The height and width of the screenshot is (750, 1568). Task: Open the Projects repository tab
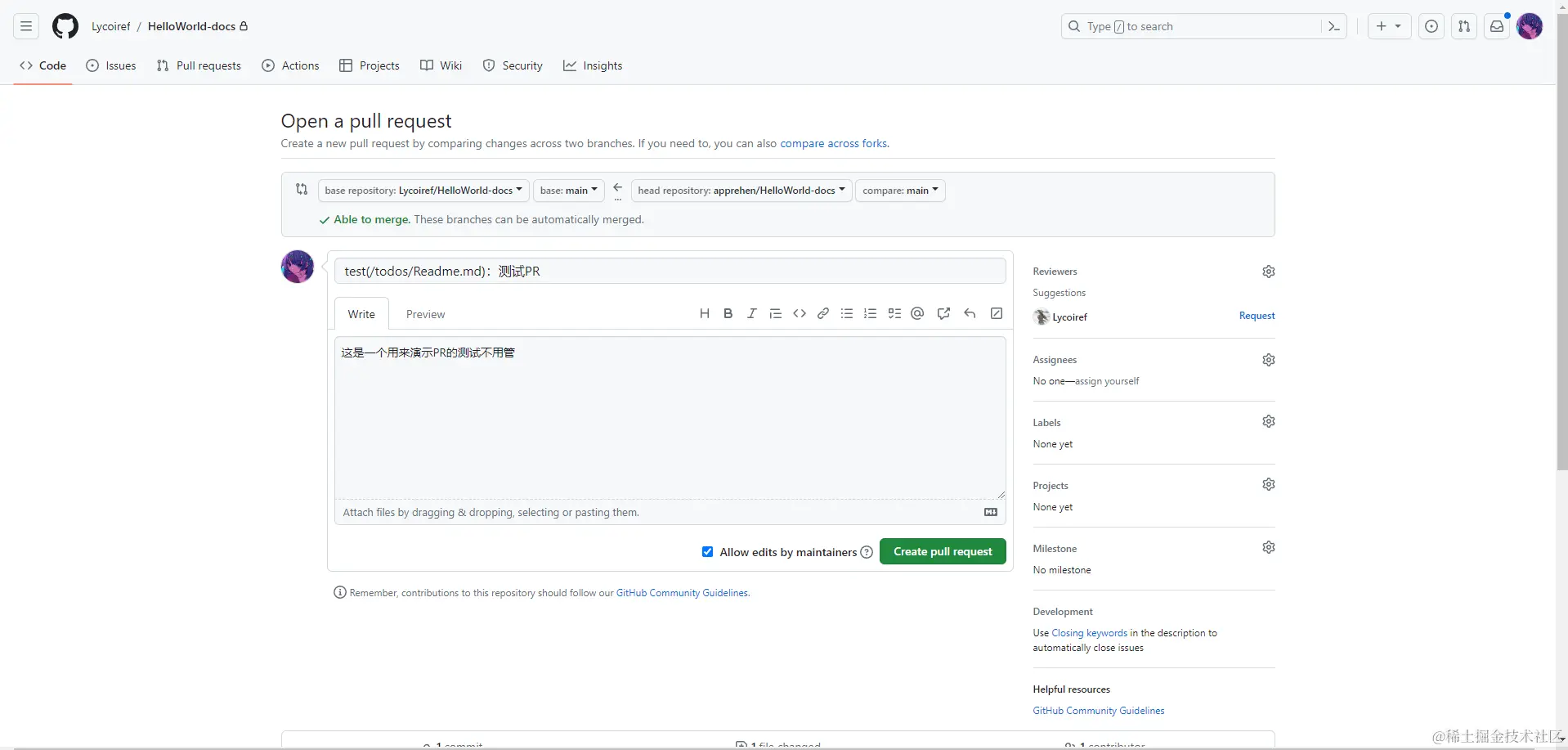pyautogui.click(x=370, y=65)
